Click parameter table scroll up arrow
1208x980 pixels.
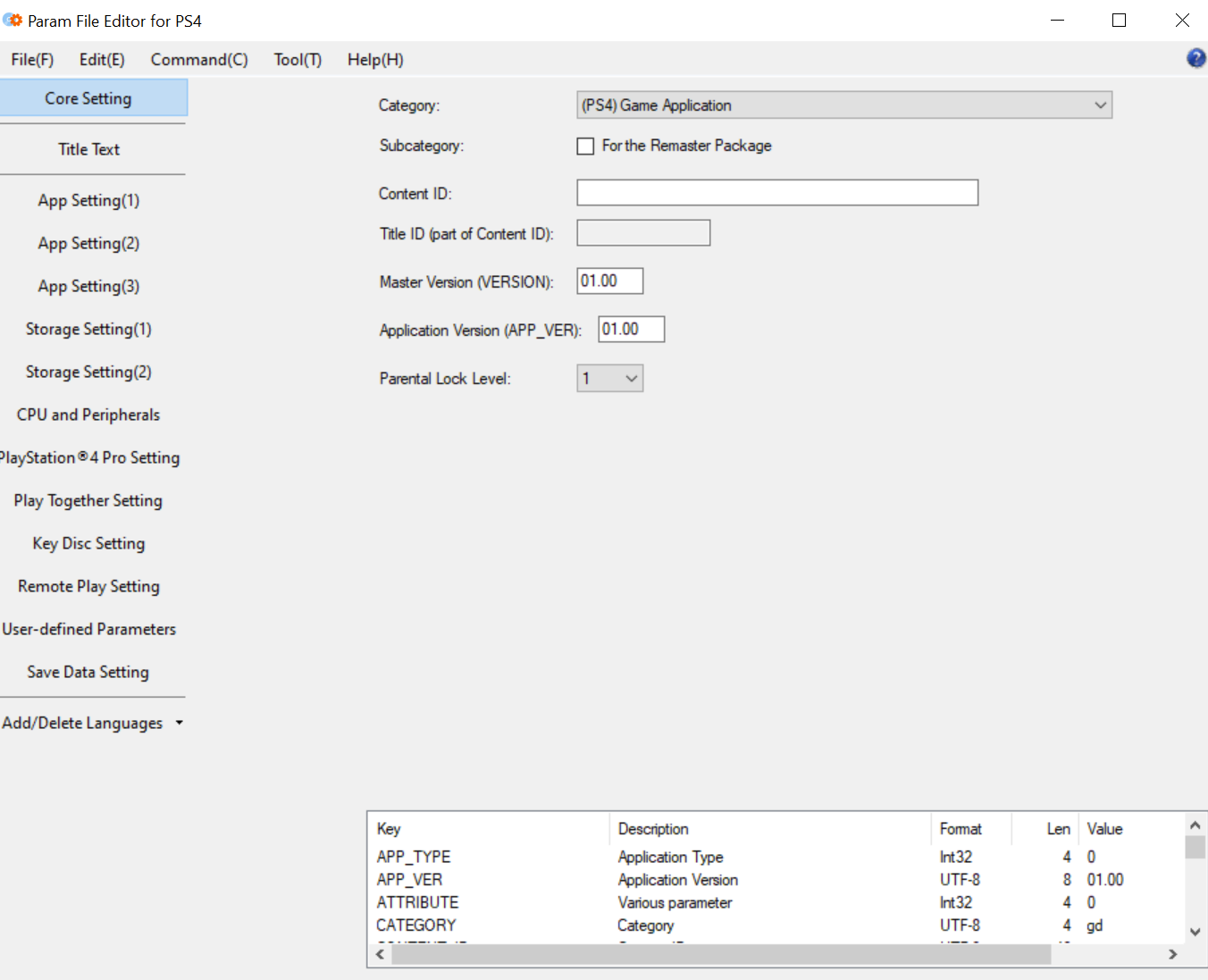point(1195,825)
